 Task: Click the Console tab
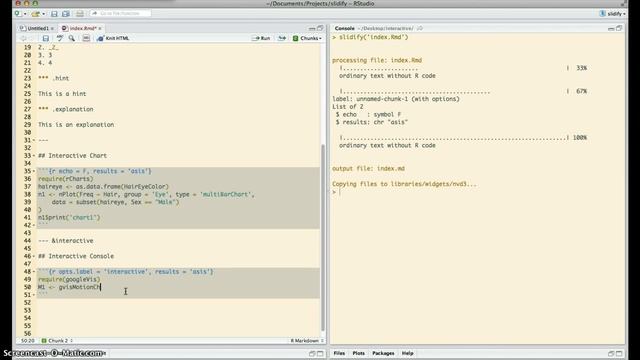point(344,28)
